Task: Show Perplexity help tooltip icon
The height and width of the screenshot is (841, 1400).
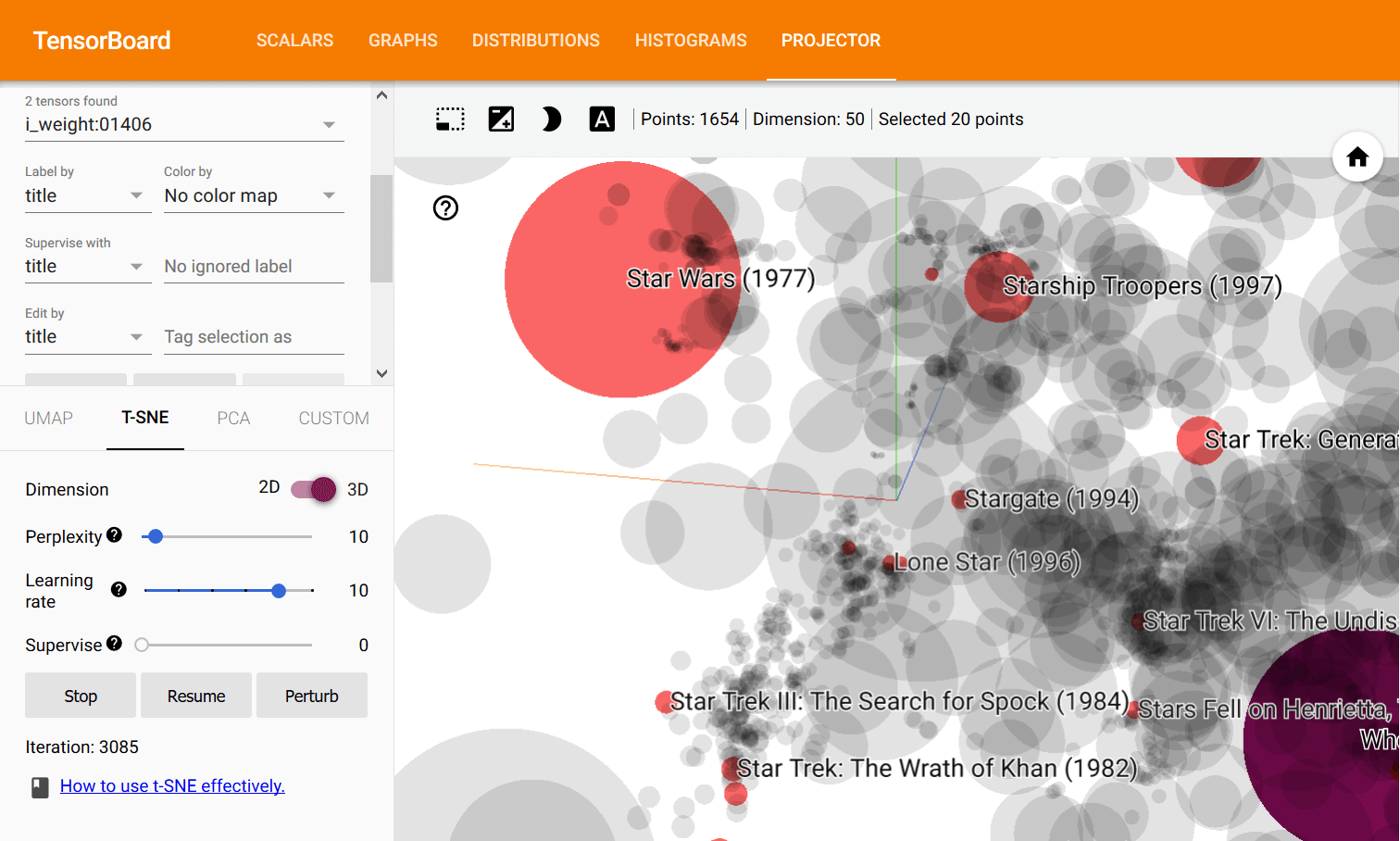Action: [x=114, y=535]
